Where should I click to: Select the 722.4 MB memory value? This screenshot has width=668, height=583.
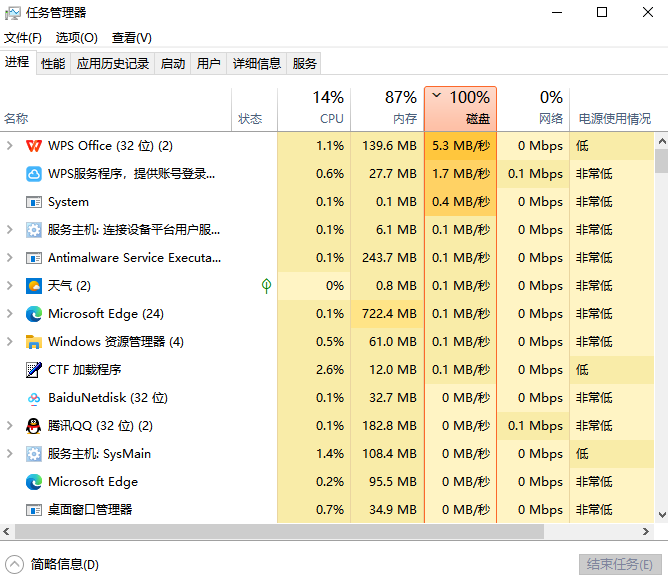point(389,314)
